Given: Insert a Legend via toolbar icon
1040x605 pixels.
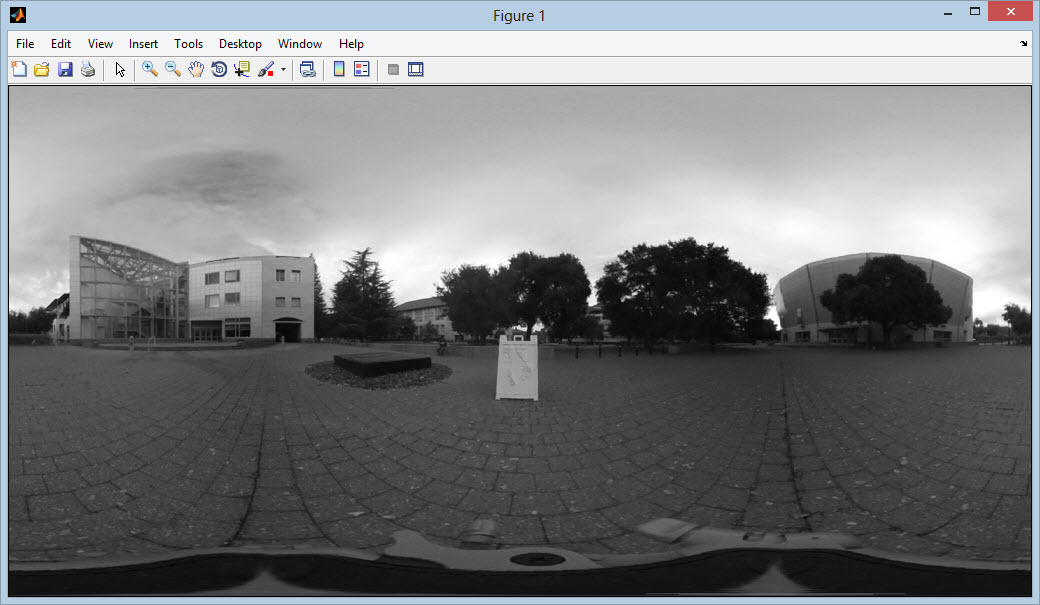Looking at the screenshot, I should pos(361,69).
